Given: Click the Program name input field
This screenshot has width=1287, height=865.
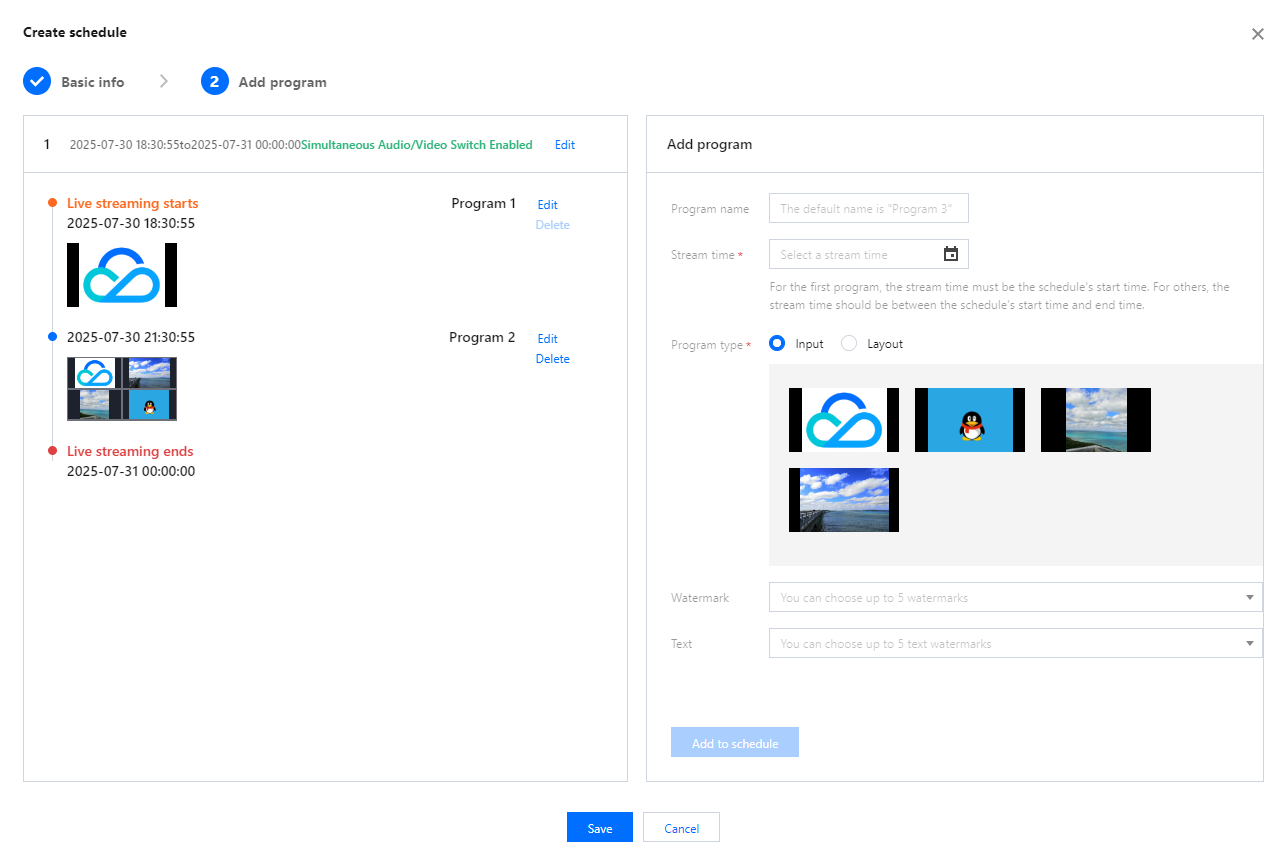Looking at the screenshot, I should point(869,208).
